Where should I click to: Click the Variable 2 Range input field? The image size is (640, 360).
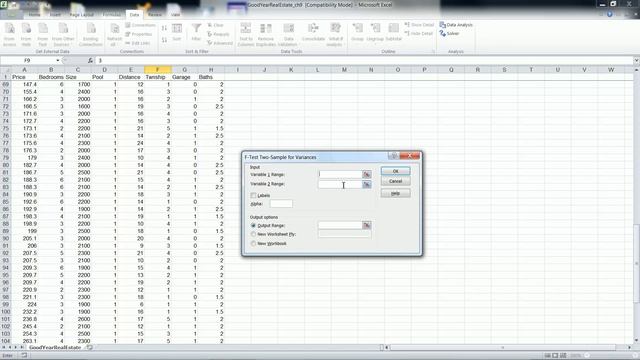click(340, 184)
